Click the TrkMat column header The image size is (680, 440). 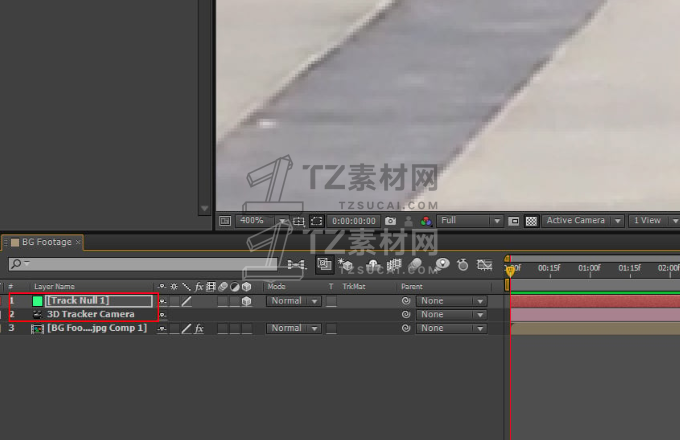click(354, 287)
